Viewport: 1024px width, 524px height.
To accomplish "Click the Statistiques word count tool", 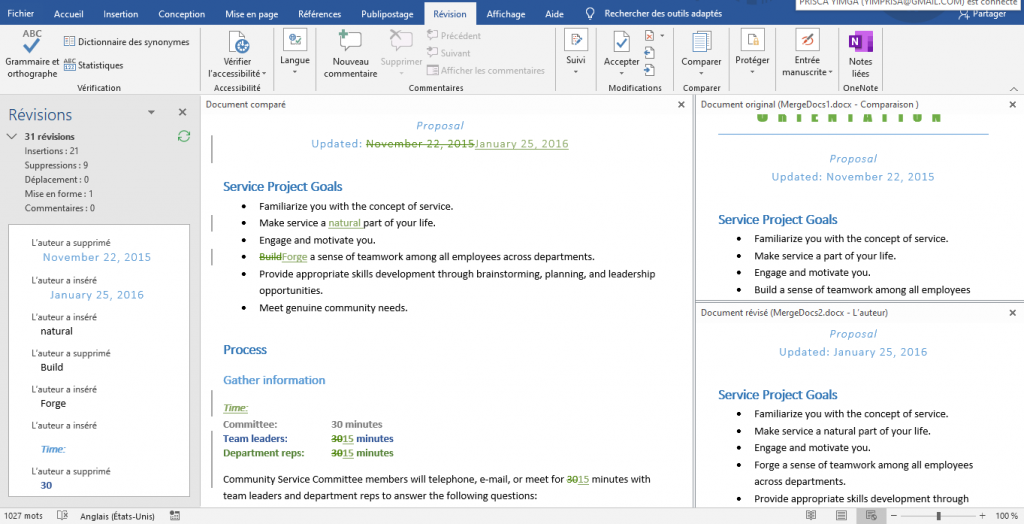I will [x=93, y=65].
